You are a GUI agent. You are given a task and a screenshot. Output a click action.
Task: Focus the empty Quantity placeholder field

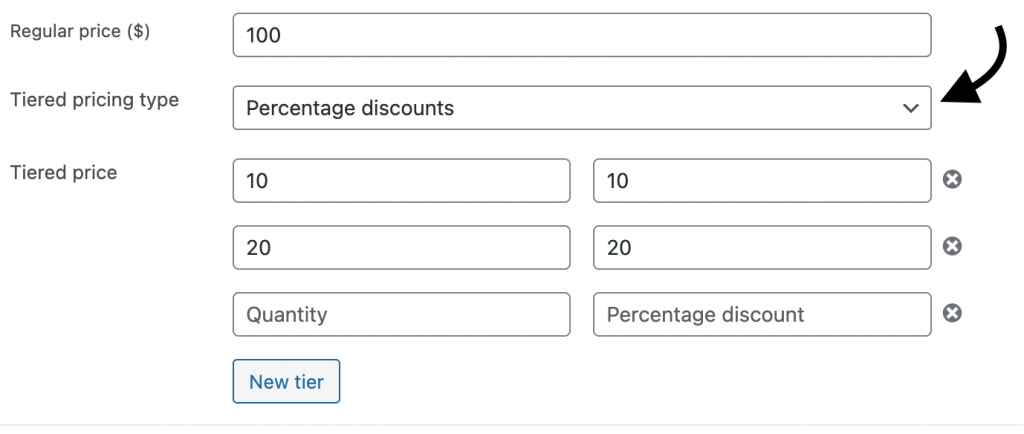(401, 314)
